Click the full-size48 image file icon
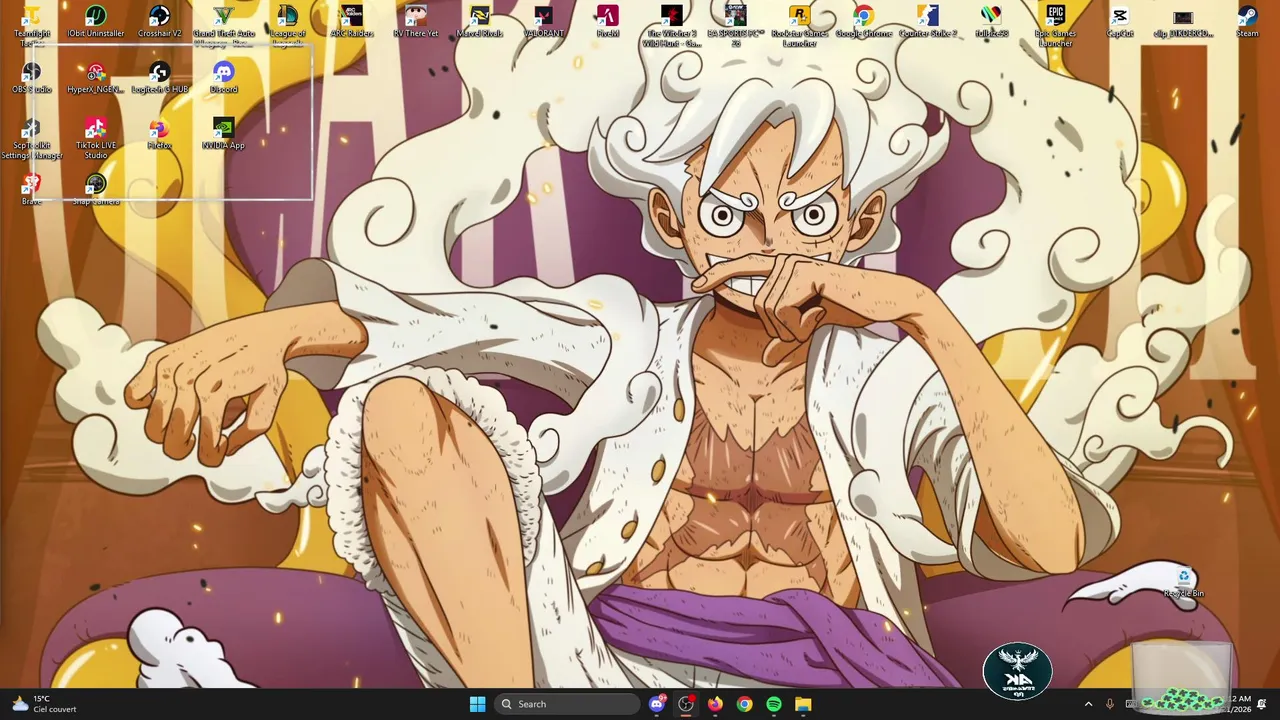 tap(992, 22)
